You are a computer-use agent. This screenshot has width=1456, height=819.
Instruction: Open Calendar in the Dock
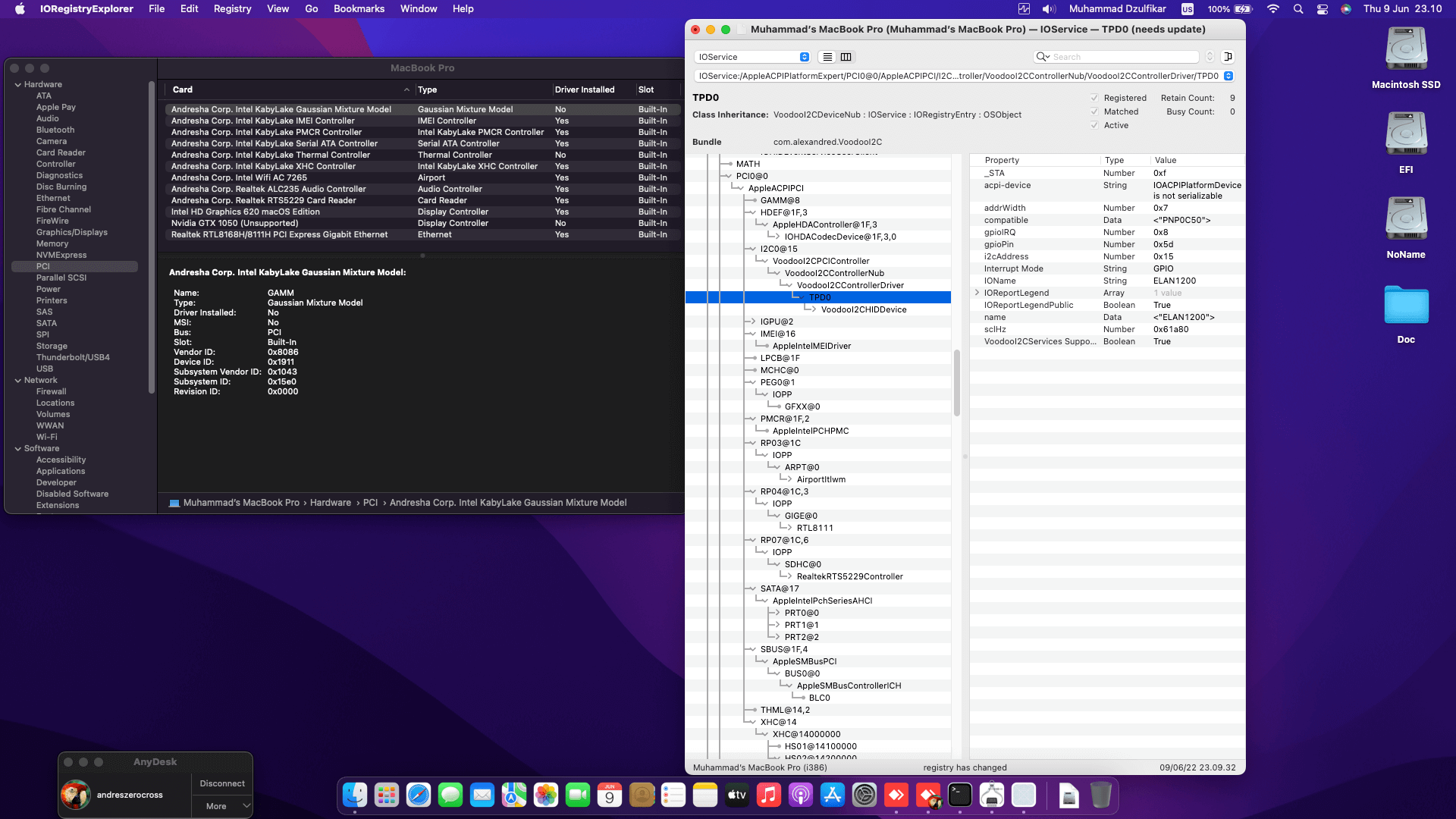[x=610, y=795]
